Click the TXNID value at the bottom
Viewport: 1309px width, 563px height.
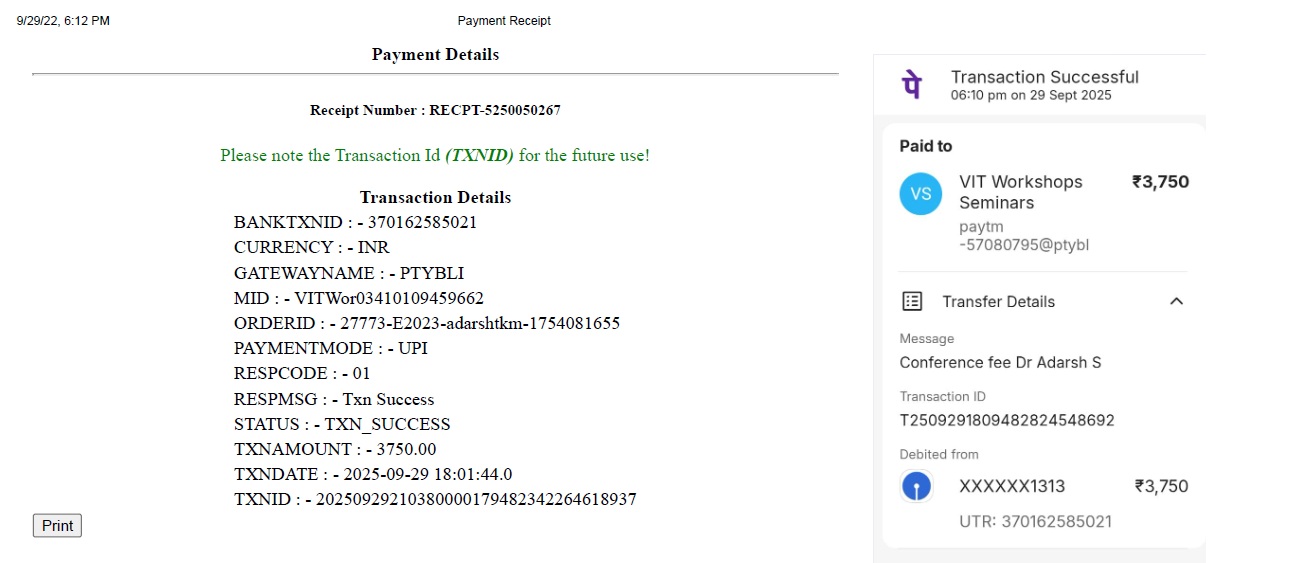click(x=476, y=499)
